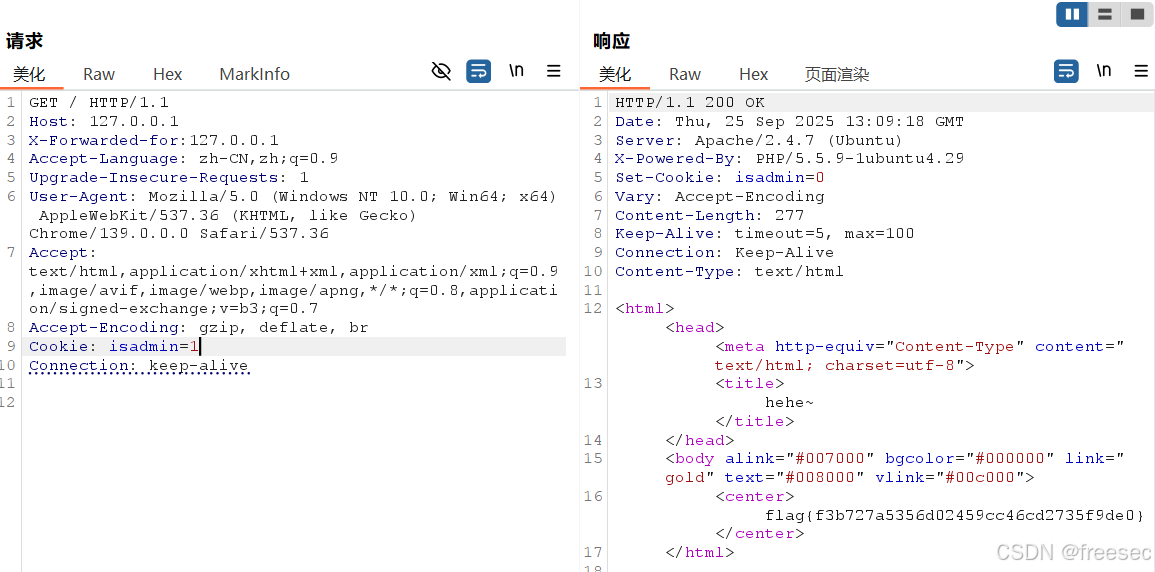Screen dimensions: 1155x572
Task: Click the GET / HTTP/1.1 request line
Action: (99, 102)
